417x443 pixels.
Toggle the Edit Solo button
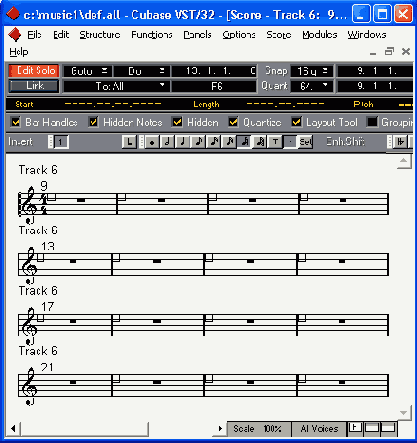(x=34, y=71)
